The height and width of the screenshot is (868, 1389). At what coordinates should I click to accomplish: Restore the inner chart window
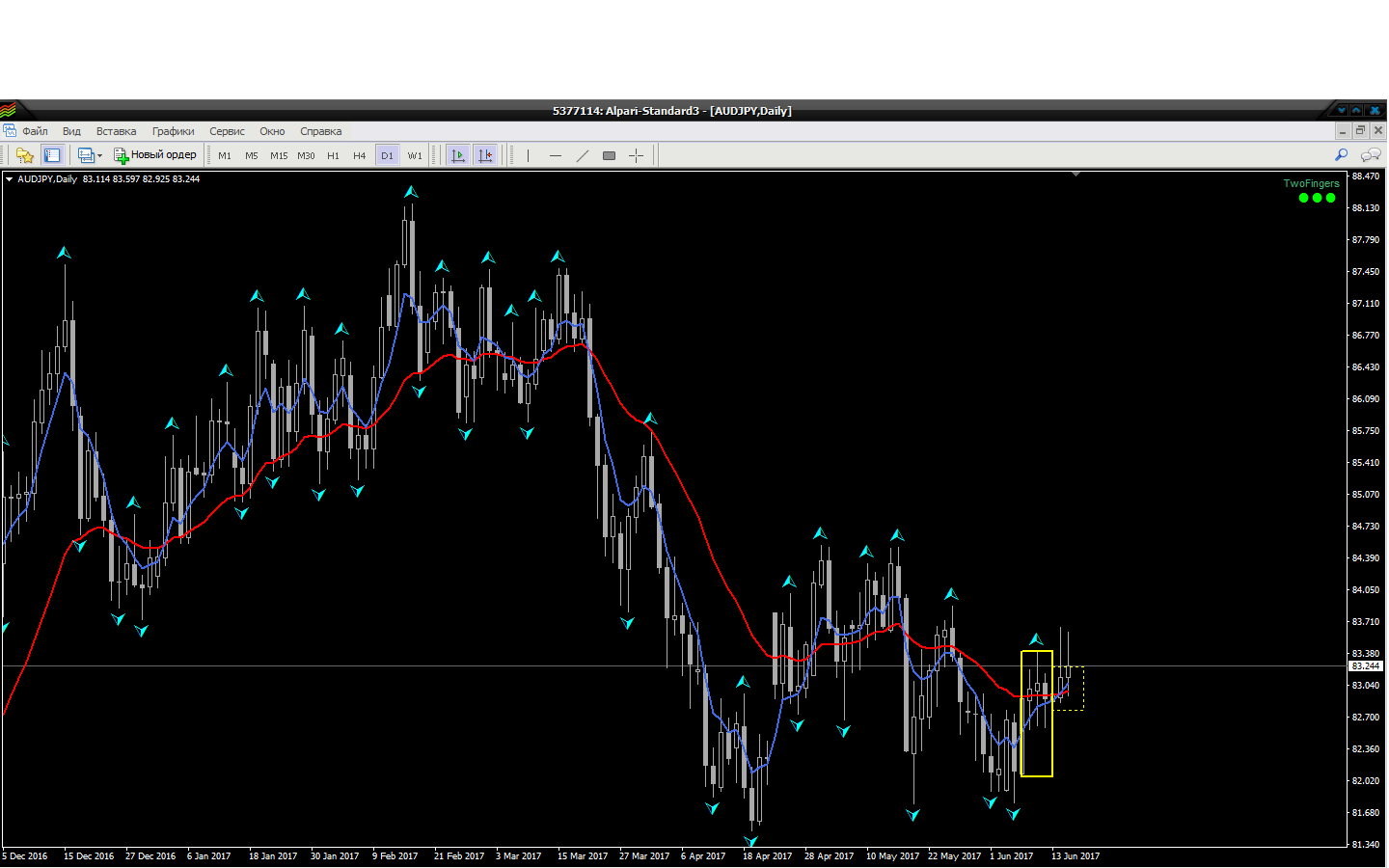point(1360,131)
